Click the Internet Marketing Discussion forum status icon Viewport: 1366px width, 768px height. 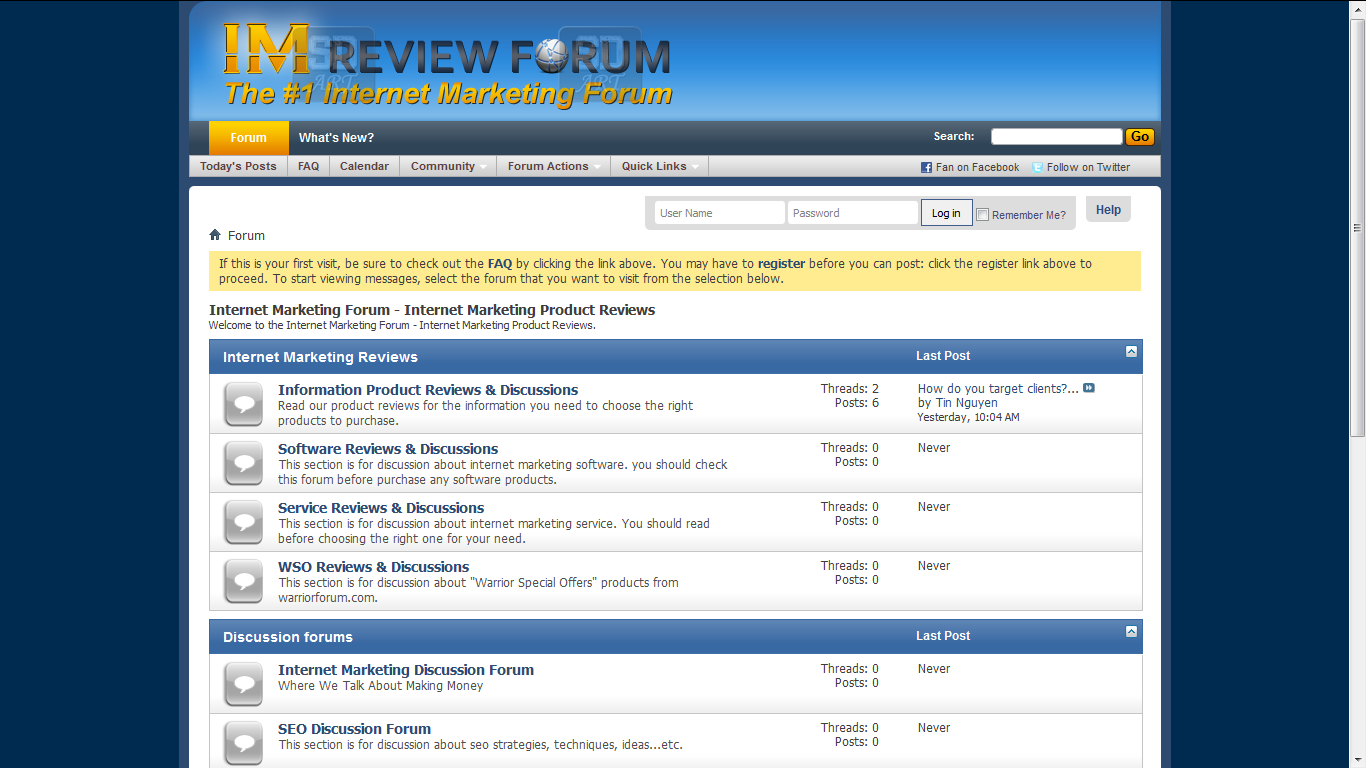tap(243, 684)
